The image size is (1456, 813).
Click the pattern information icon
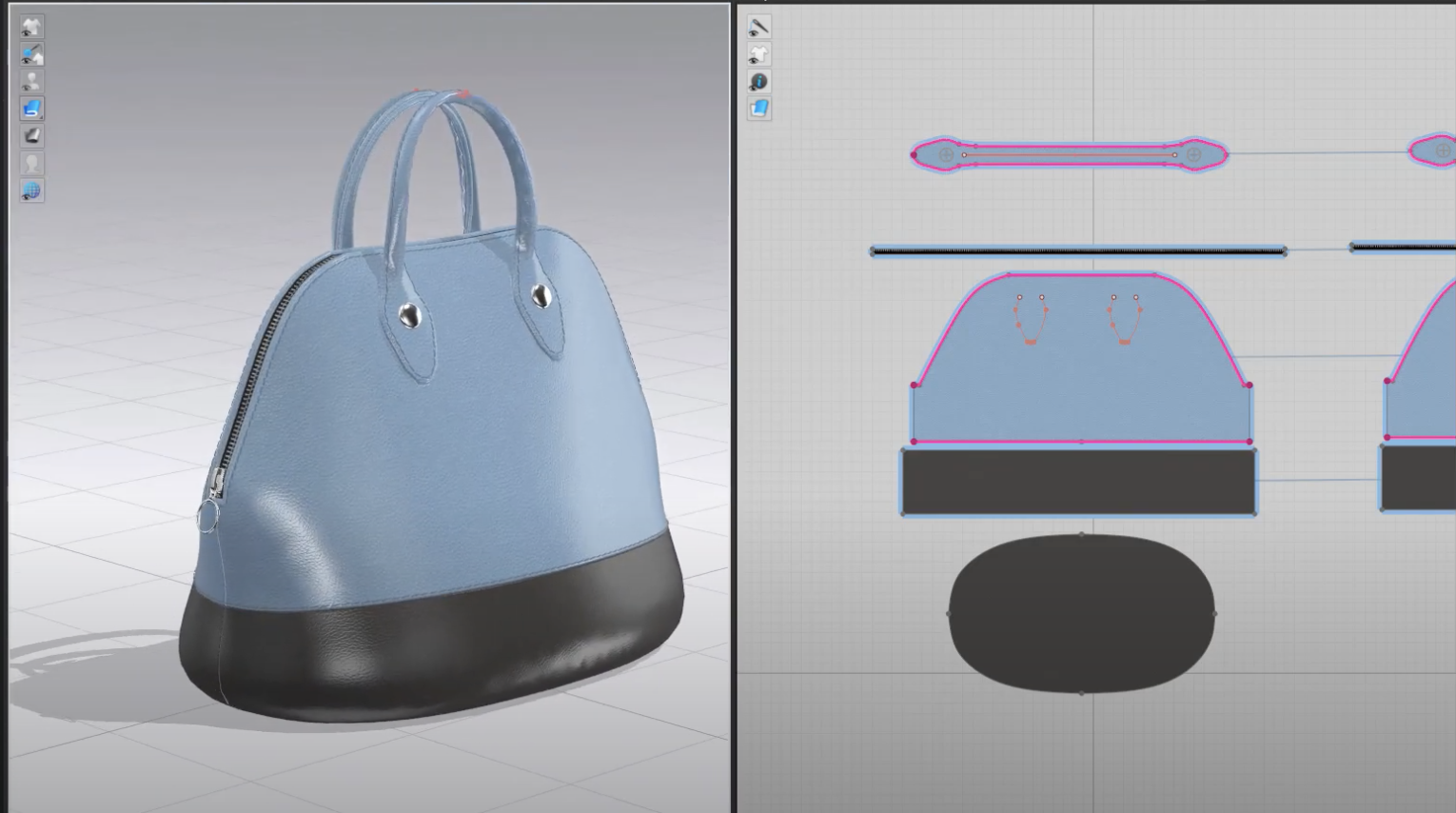click(x=758, y=81)
